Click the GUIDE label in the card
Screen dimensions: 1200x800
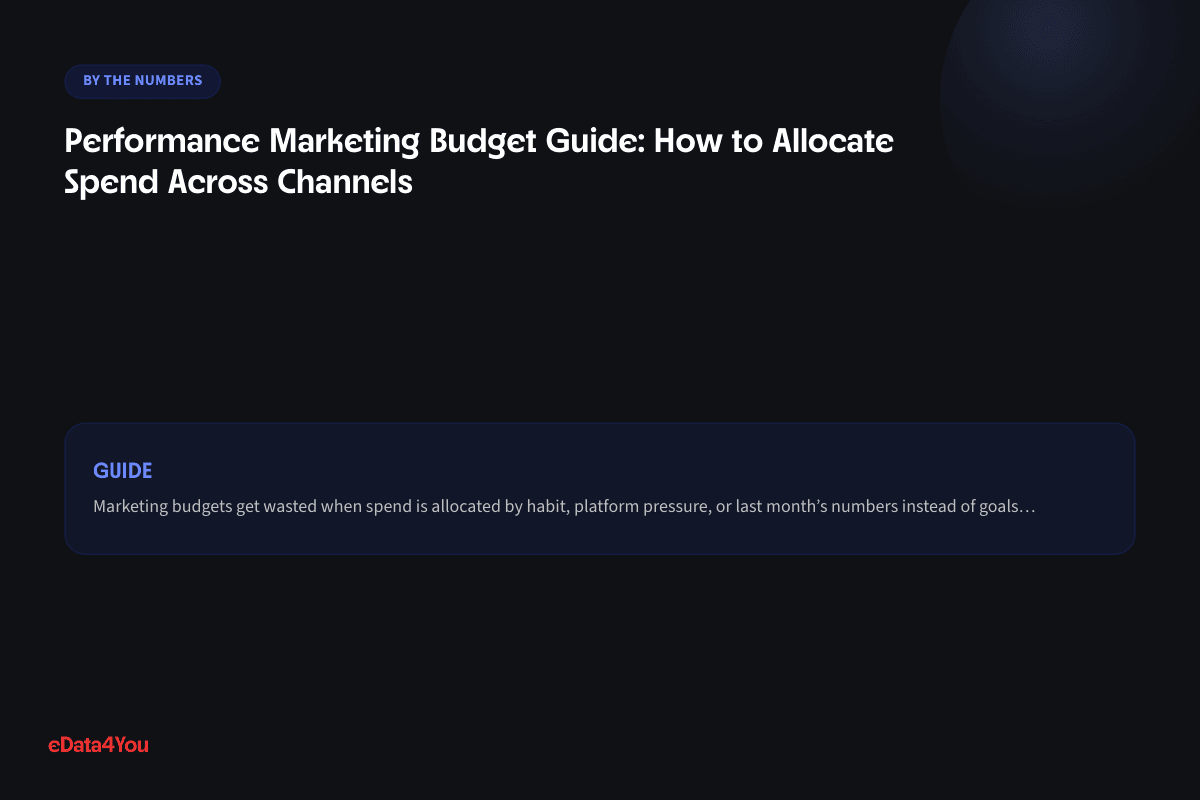click(x=122, y=470)
